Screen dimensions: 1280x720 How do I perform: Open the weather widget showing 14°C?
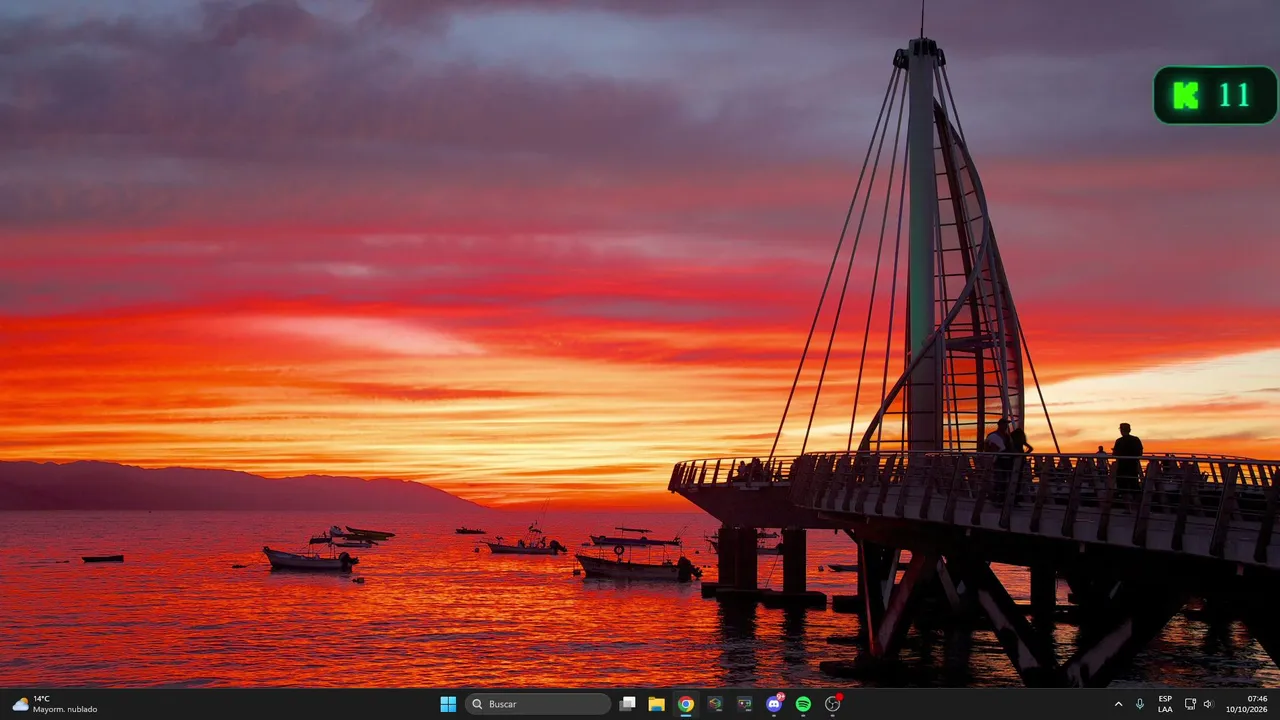coord(55,704)
